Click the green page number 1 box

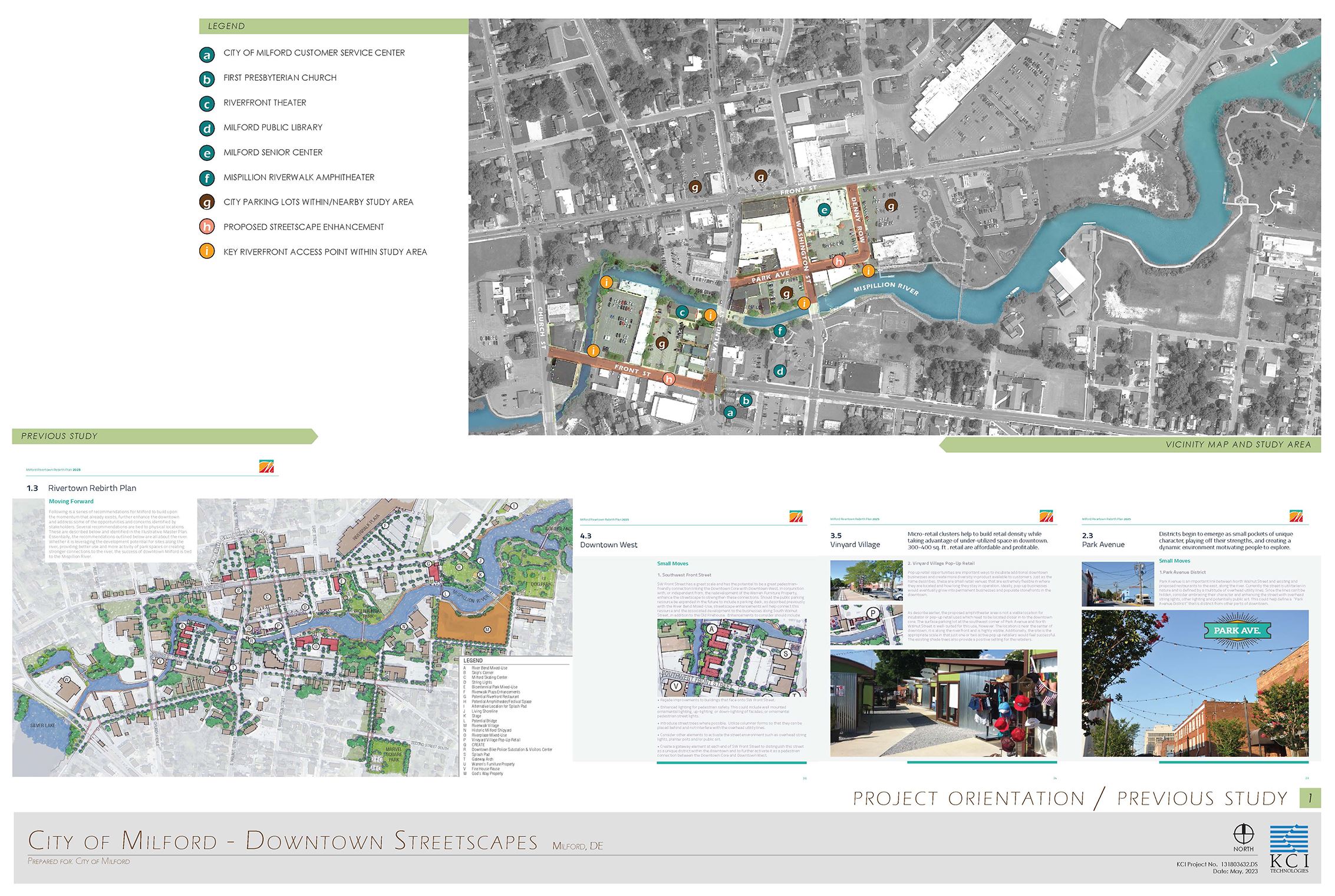tap(1310, 798)
